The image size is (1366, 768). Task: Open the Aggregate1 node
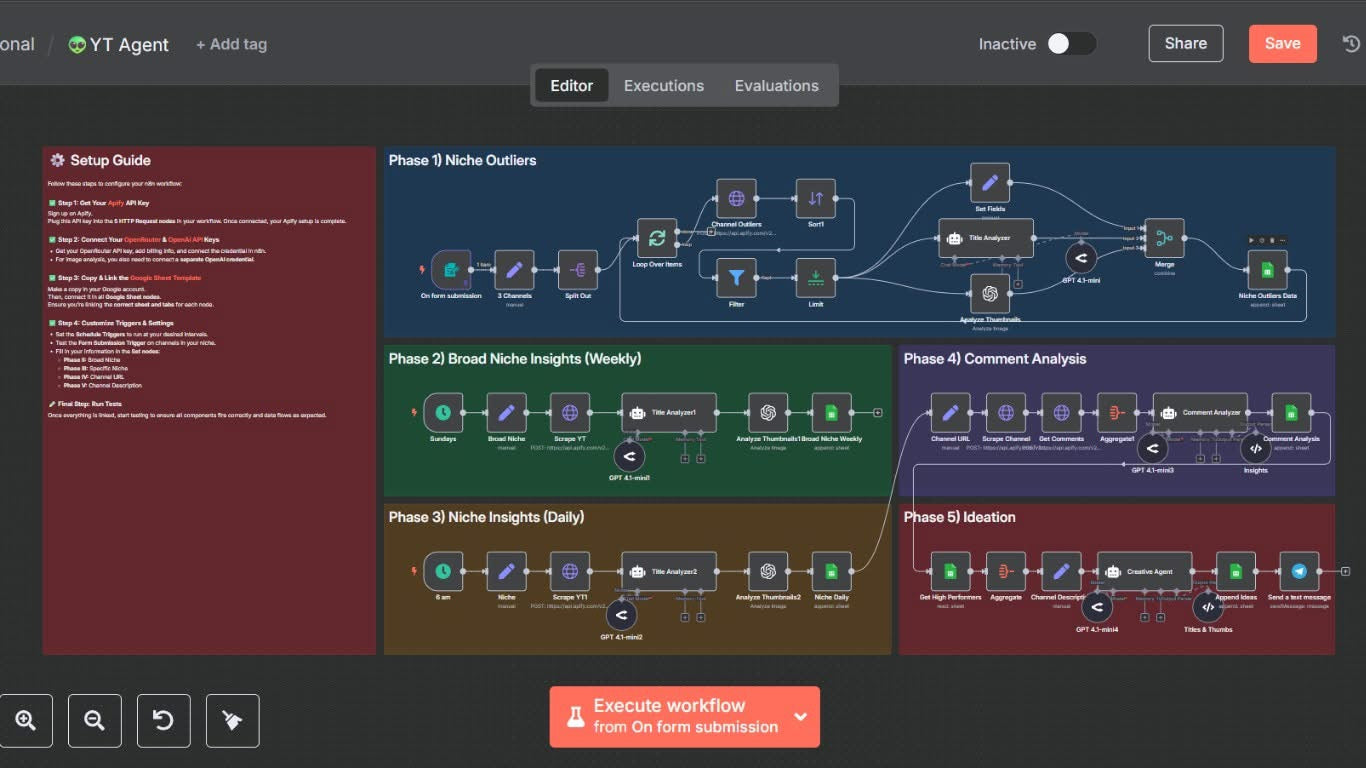[x=1117, y=412]
